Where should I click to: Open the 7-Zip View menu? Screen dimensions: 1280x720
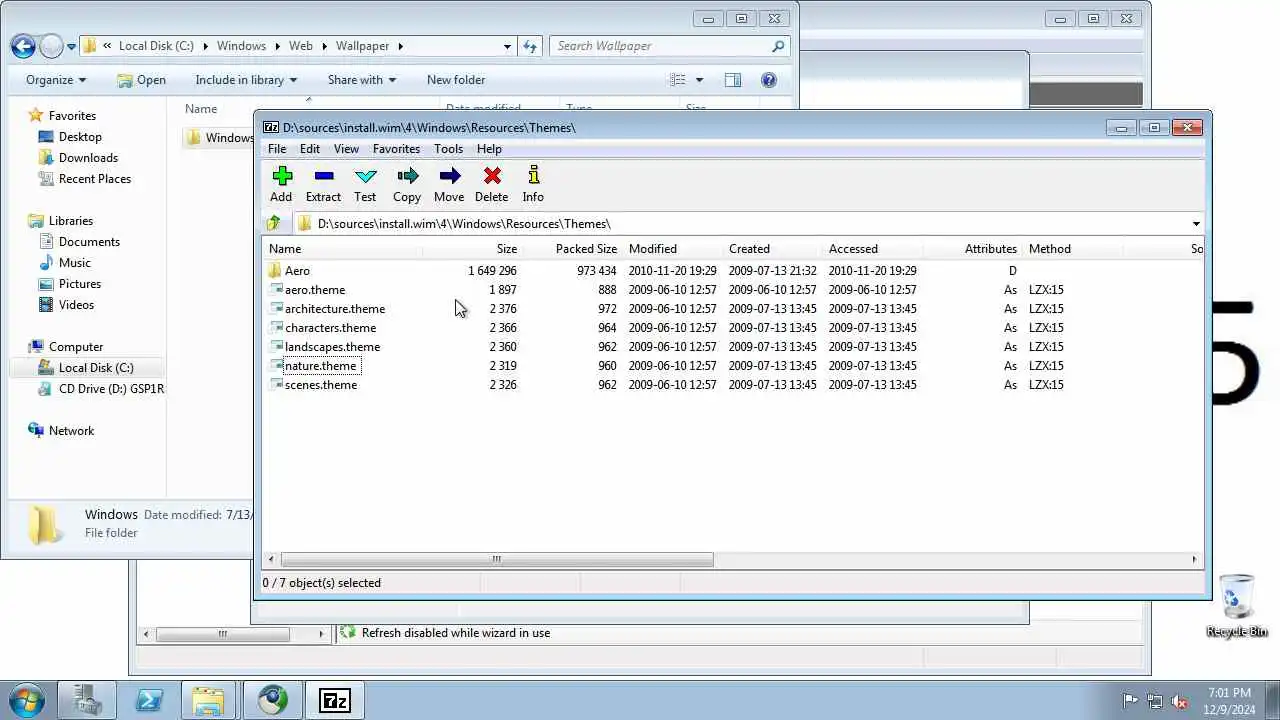pos(346,149)
